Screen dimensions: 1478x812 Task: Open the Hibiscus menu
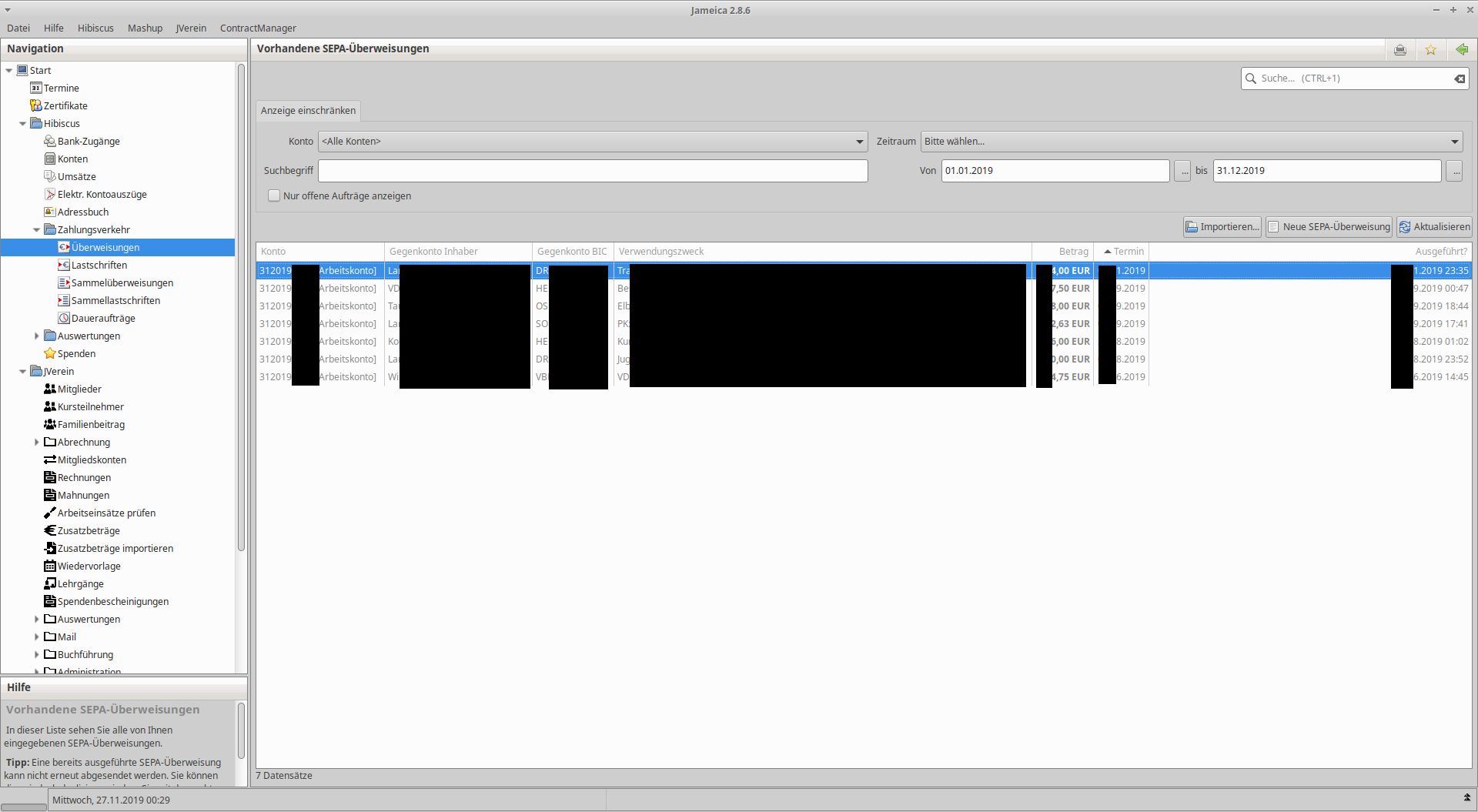tap(95, 28)
